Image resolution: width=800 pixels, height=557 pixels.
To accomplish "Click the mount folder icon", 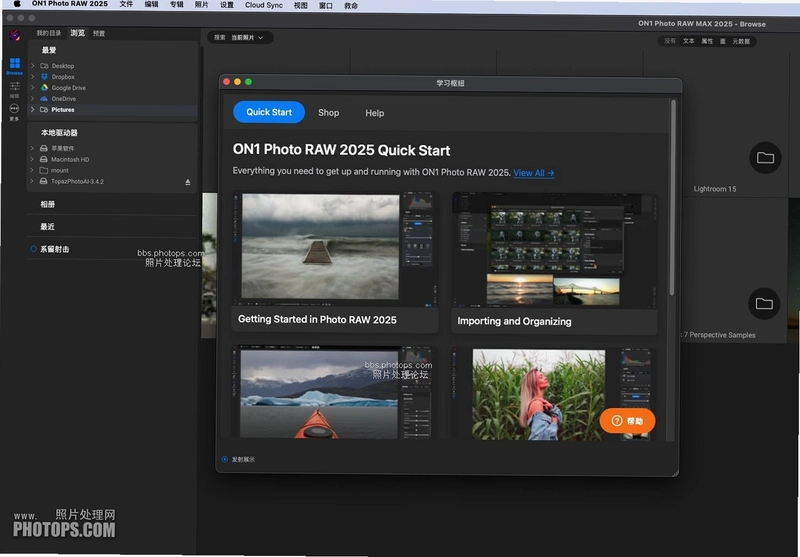I will [x=44, y=170].
